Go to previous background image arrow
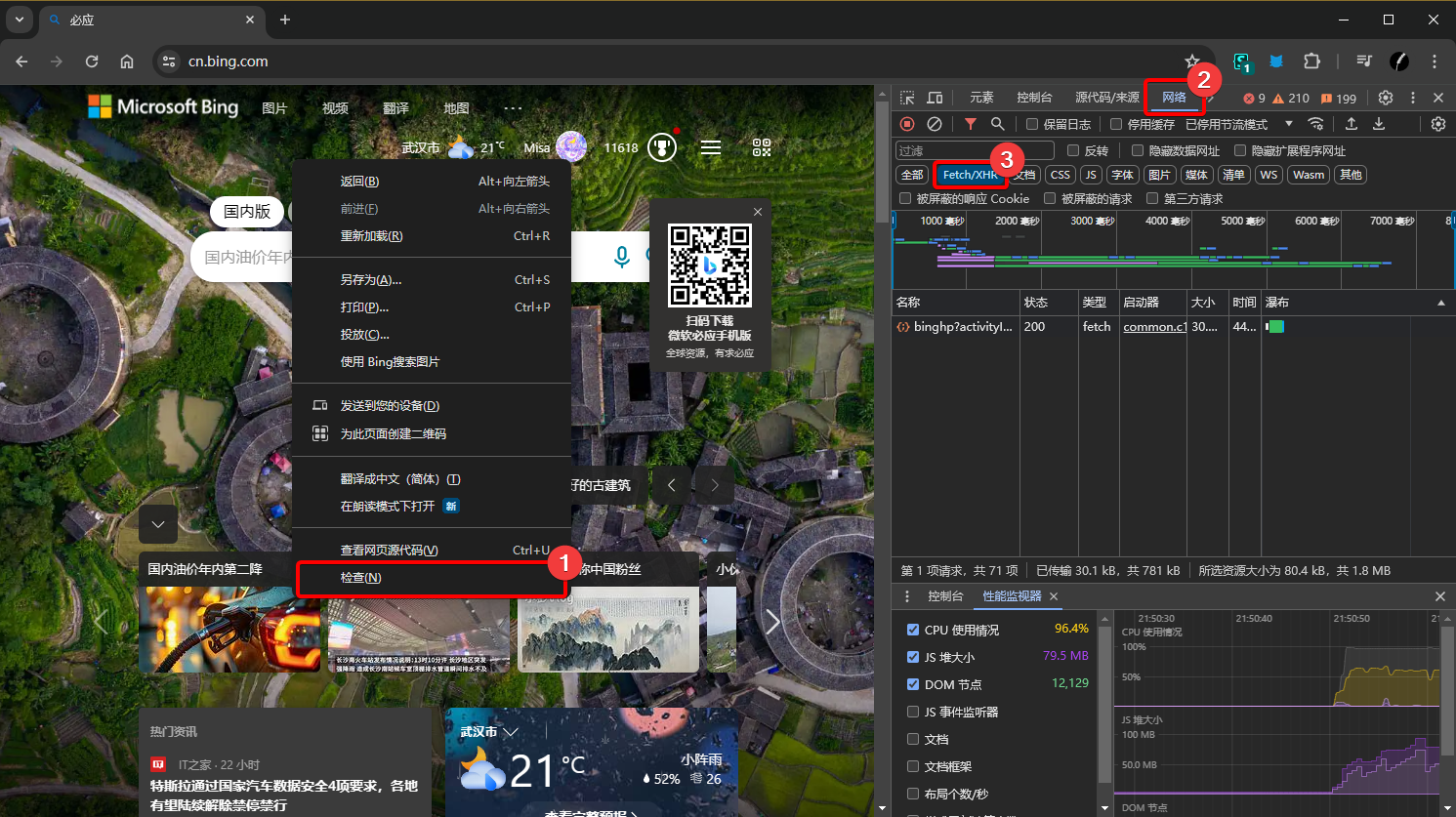This screenshot has height=817, width=1456. (672, 485)
